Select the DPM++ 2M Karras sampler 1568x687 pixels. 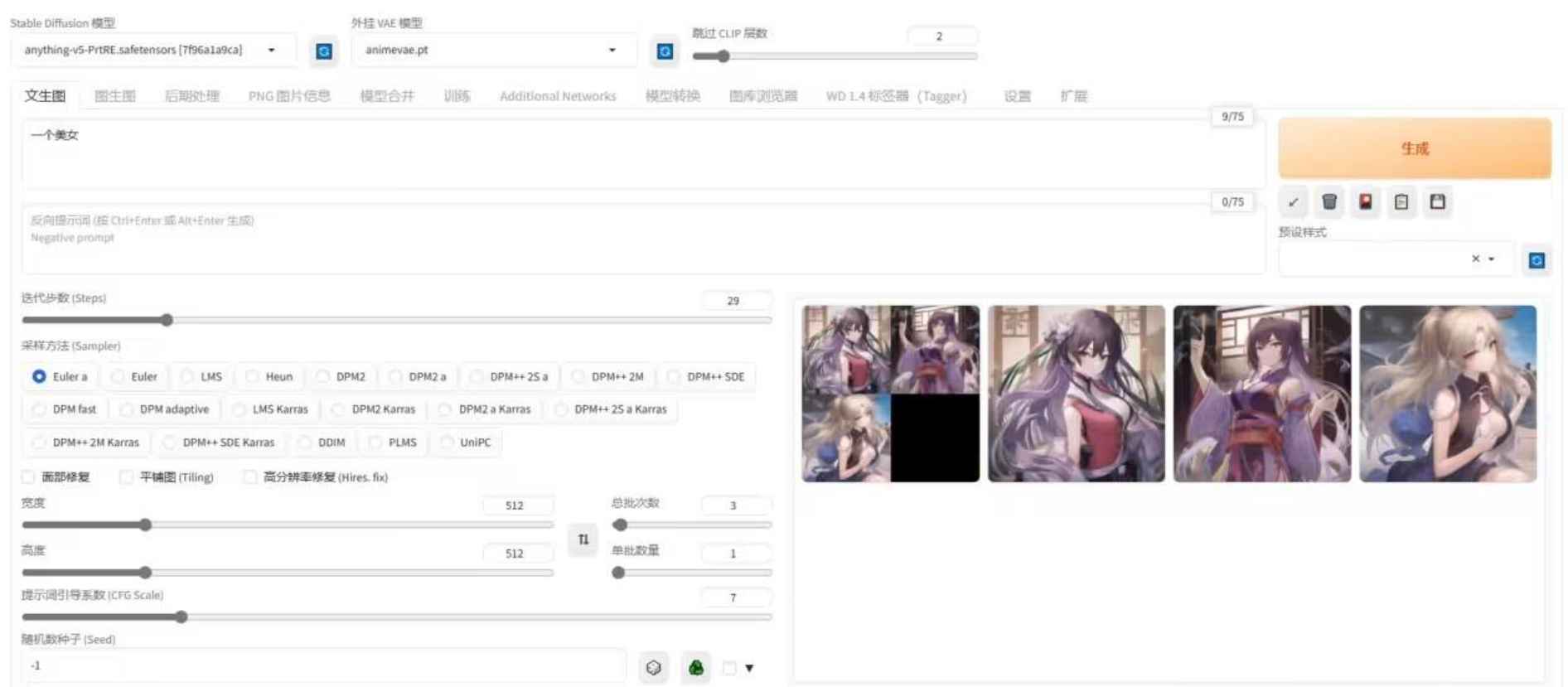point(39,443)
